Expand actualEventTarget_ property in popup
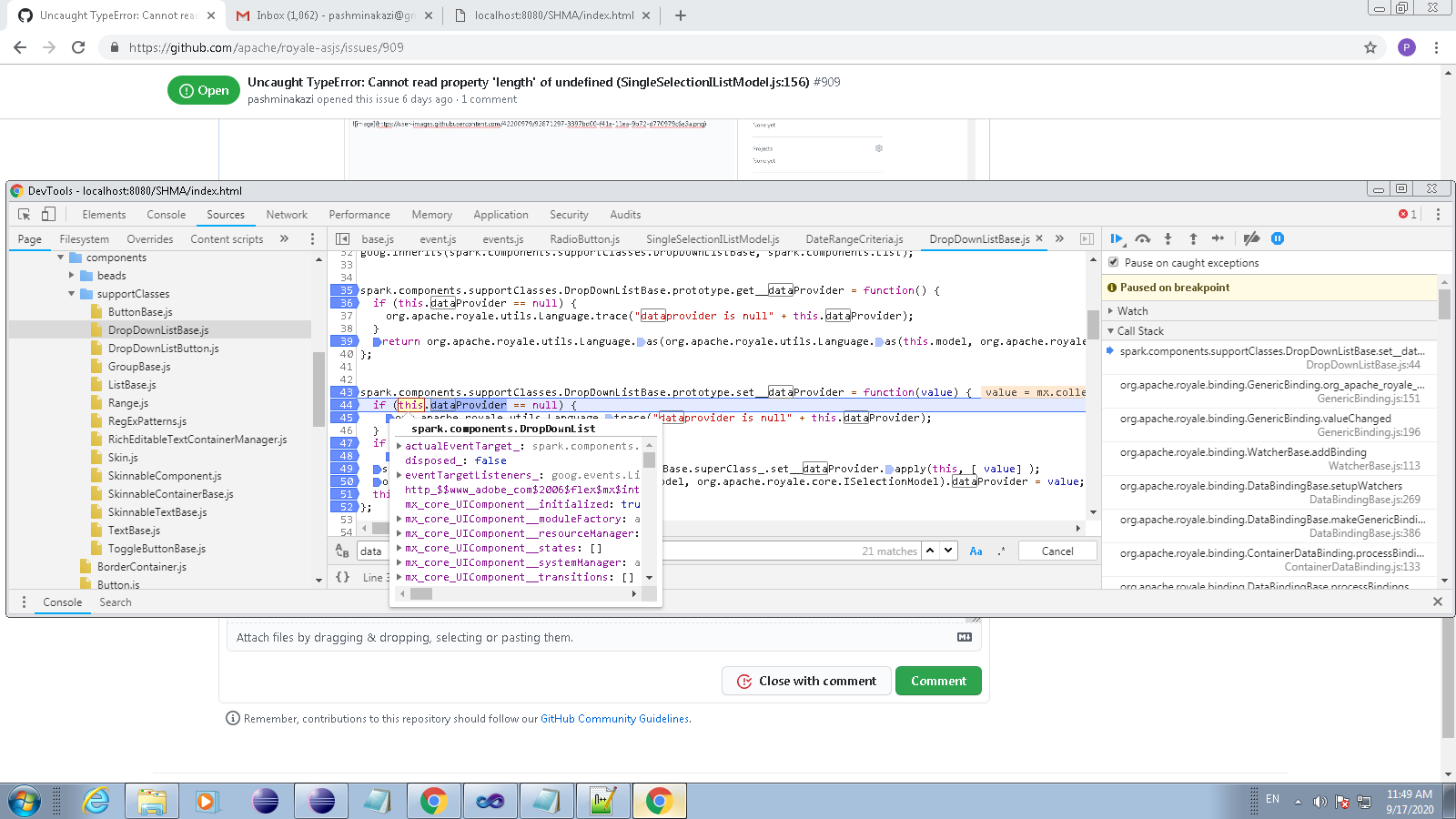The height and width of the screenshot is (819, 1456). [399, 446]
